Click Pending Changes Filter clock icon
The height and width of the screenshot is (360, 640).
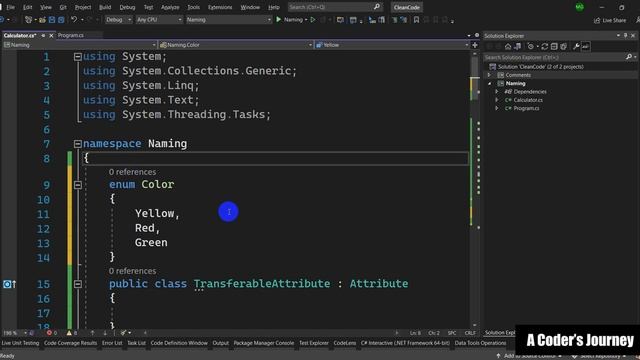click(531, 47)
